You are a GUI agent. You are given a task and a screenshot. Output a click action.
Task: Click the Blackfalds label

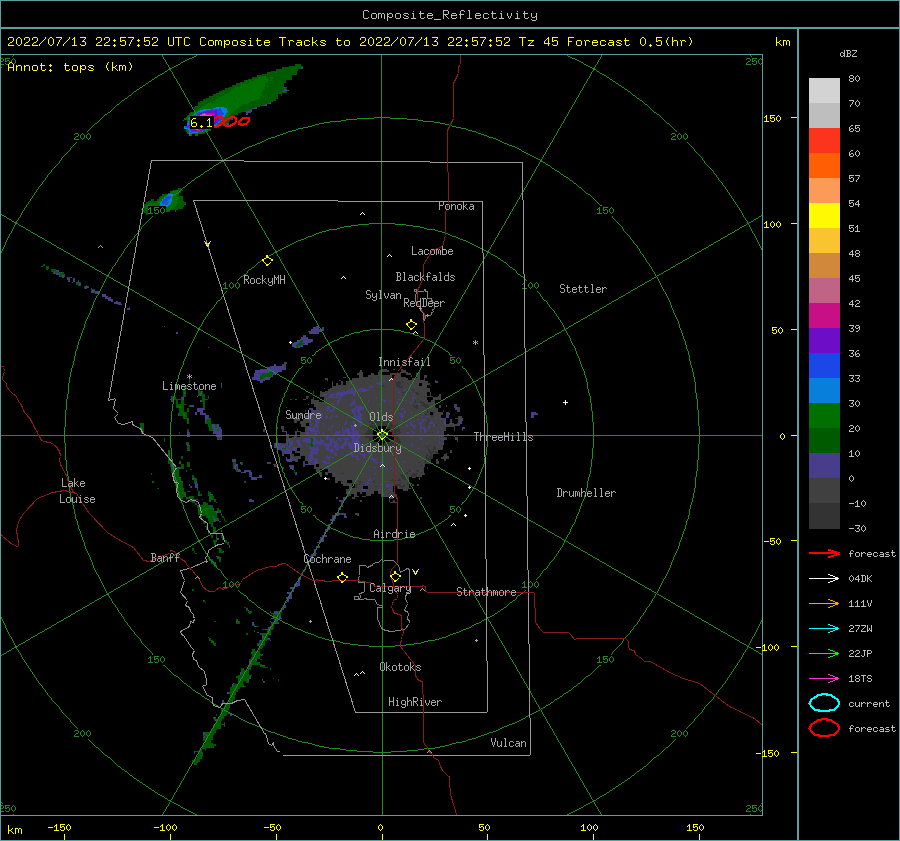click(425, 277)
